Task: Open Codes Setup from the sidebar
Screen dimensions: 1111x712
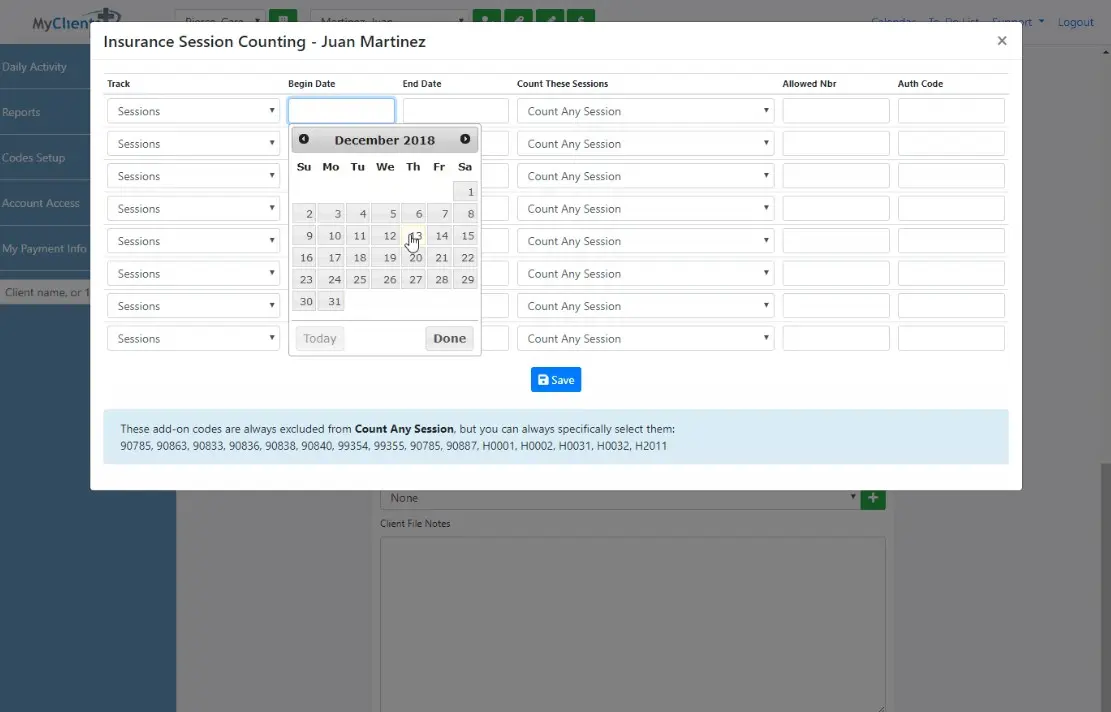Action: [x=40, y=157]
